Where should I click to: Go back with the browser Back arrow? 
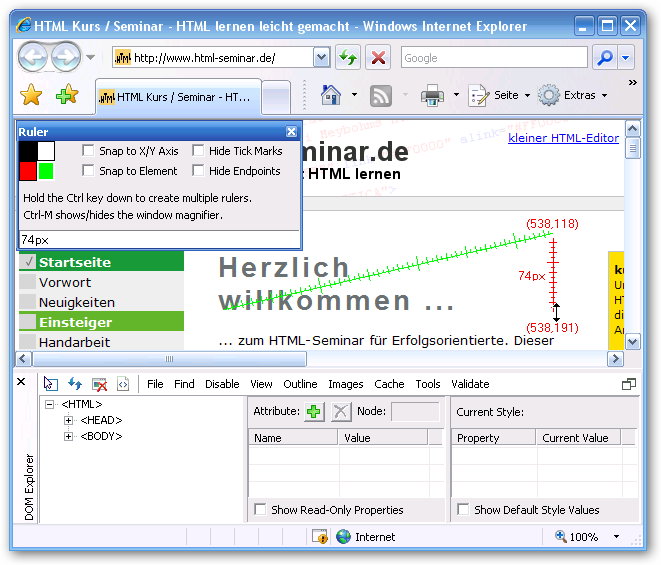tap(32, 57)
